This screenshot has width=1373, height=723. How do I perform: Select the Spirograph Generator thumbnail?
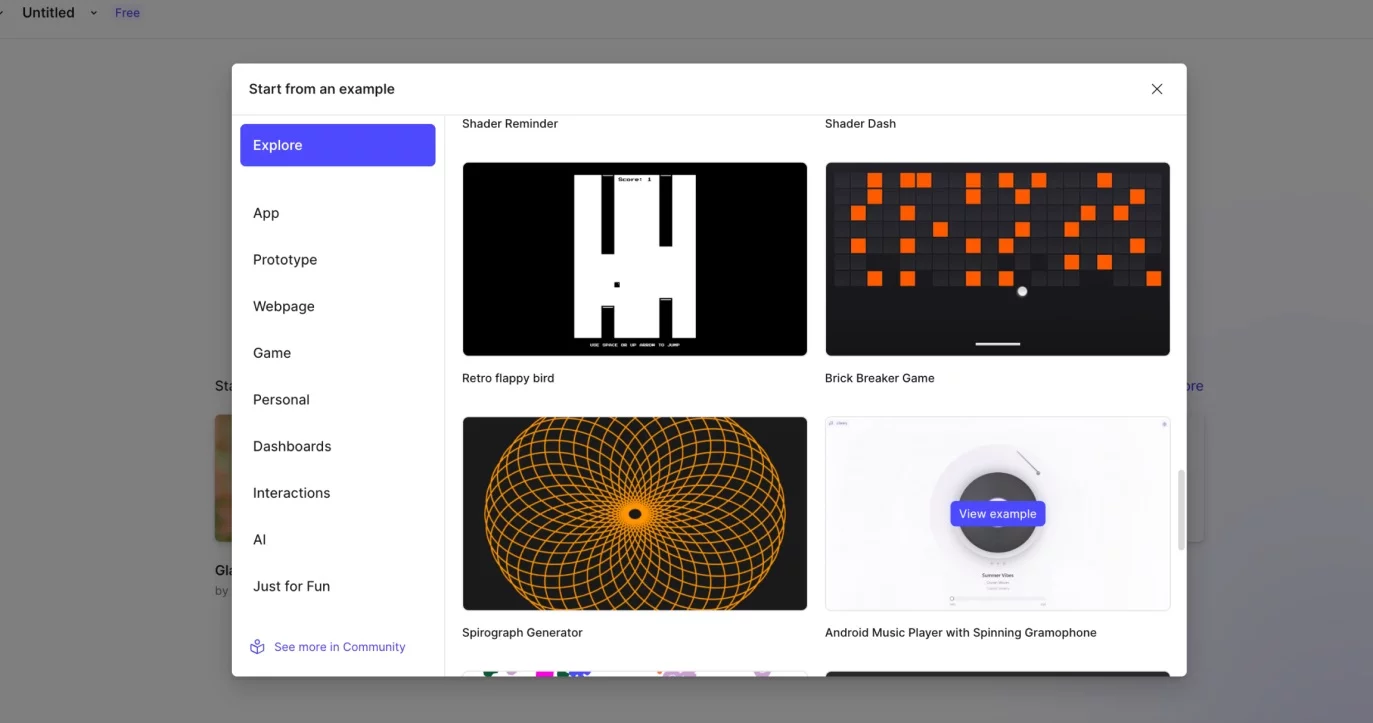click(634, 513)
